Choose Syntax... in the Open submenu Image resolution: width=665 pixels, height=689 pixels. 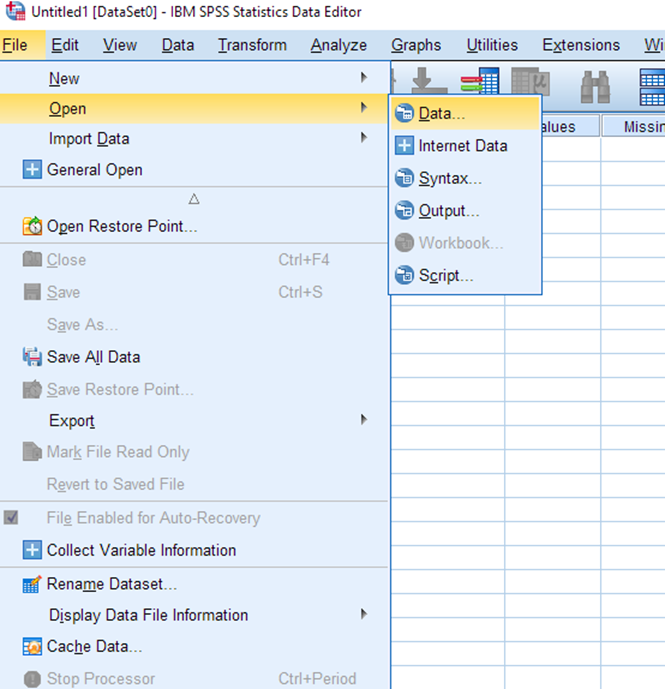click(x=465, y=178)
